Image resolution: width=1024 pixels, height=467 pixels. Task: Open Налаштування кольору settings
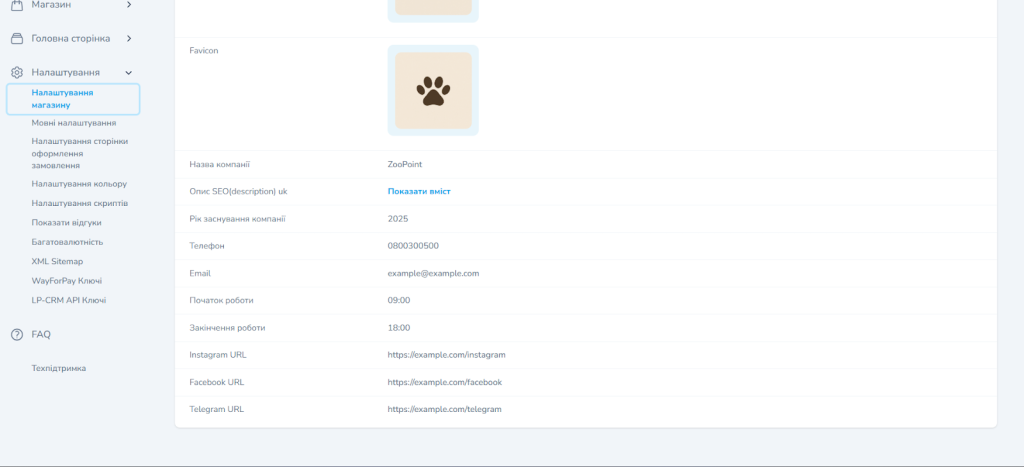click(79, 184)
